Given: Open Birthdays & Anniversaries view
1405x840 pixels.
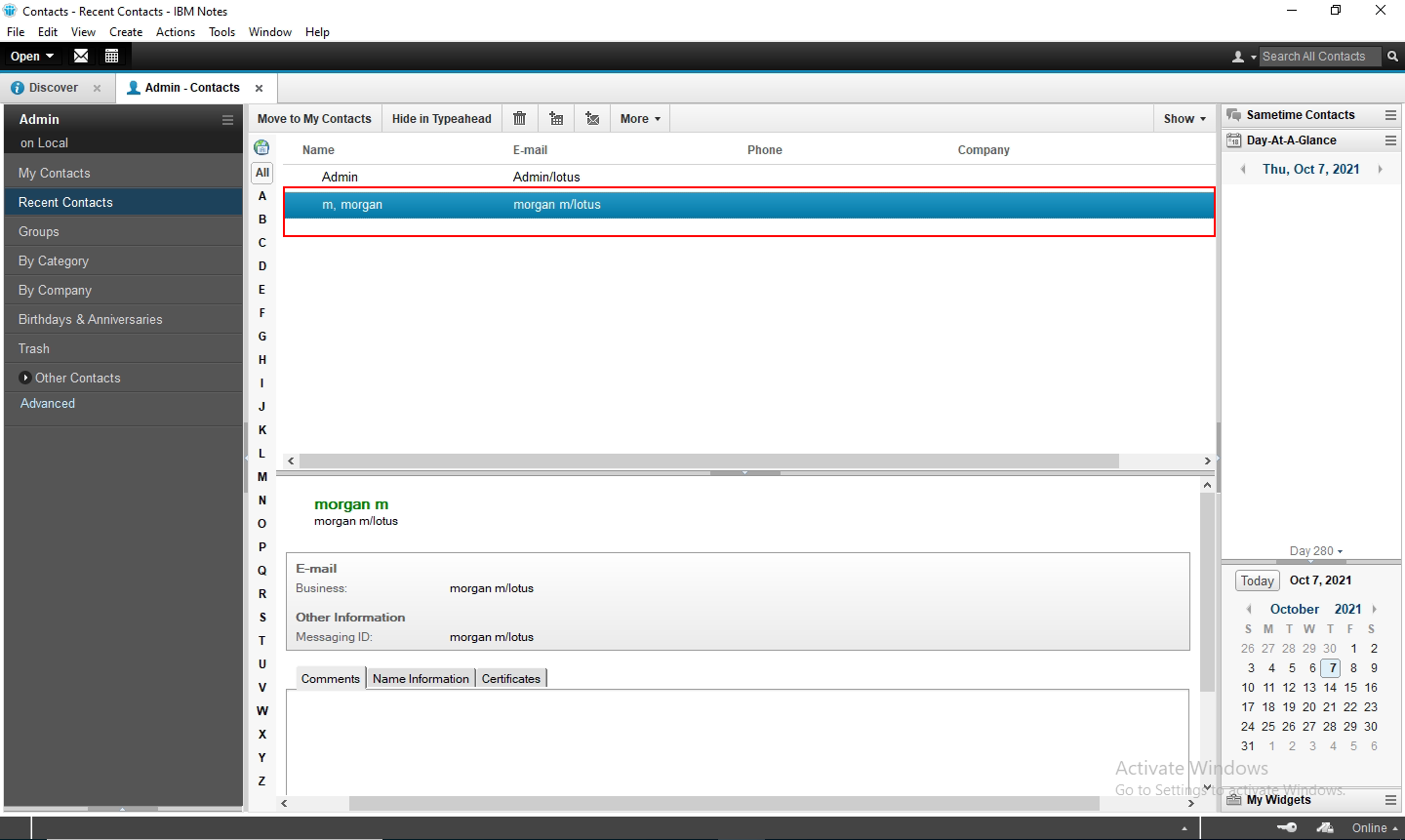Looking at the screenshot, I should click(x=123, y=319).
